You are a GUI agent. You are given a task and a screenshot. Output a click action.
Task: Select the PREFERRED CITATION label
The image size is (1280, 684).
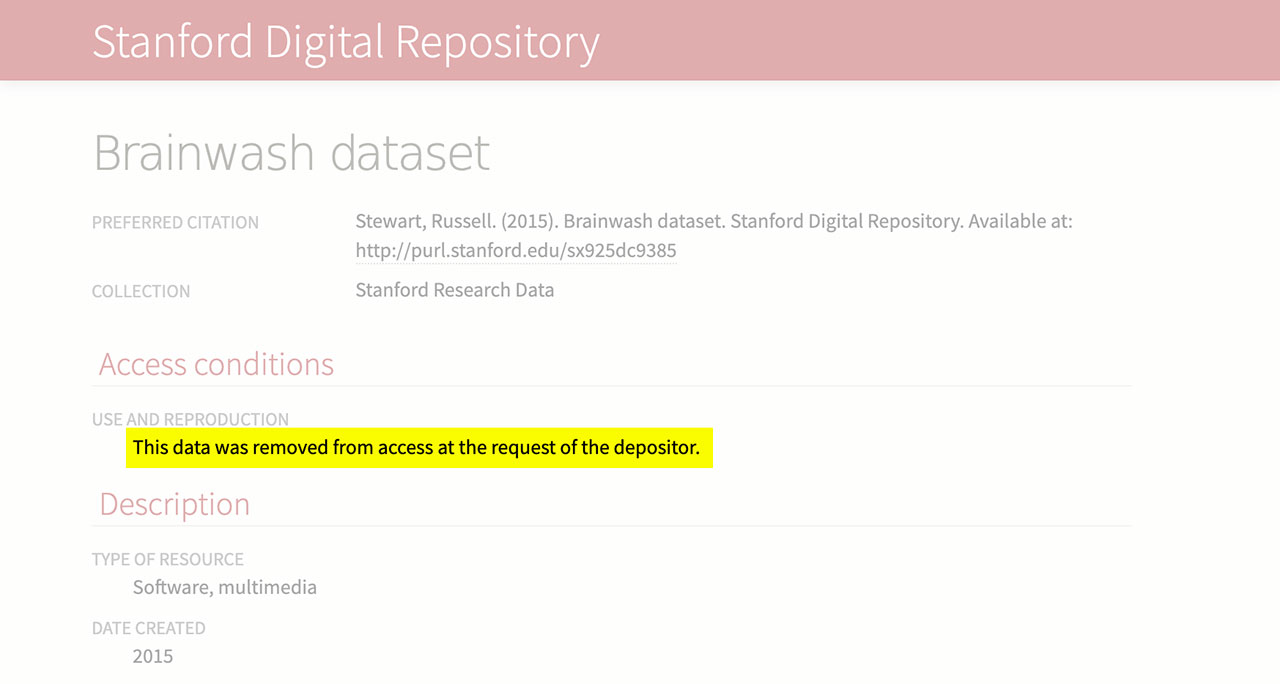point(175,223)
